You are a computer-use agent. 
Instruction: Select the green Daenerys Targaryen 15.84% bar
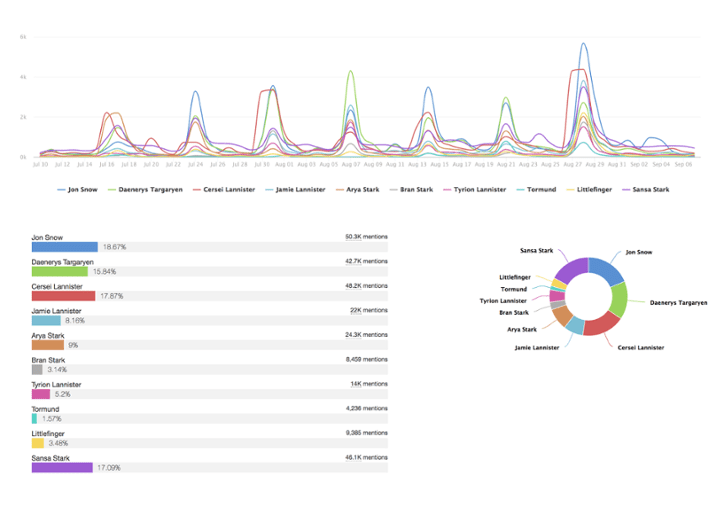point(59,271)
